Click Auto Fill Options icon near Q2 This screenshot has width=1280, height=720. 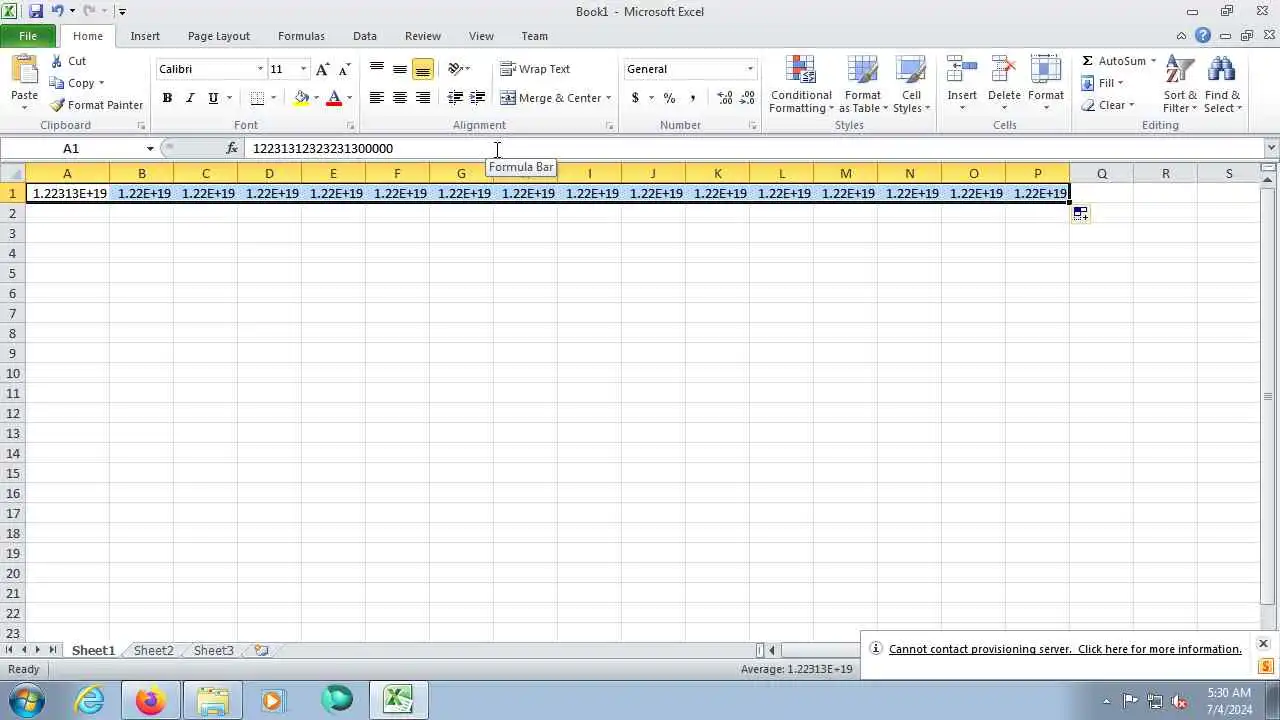(x=1080, y=213)
